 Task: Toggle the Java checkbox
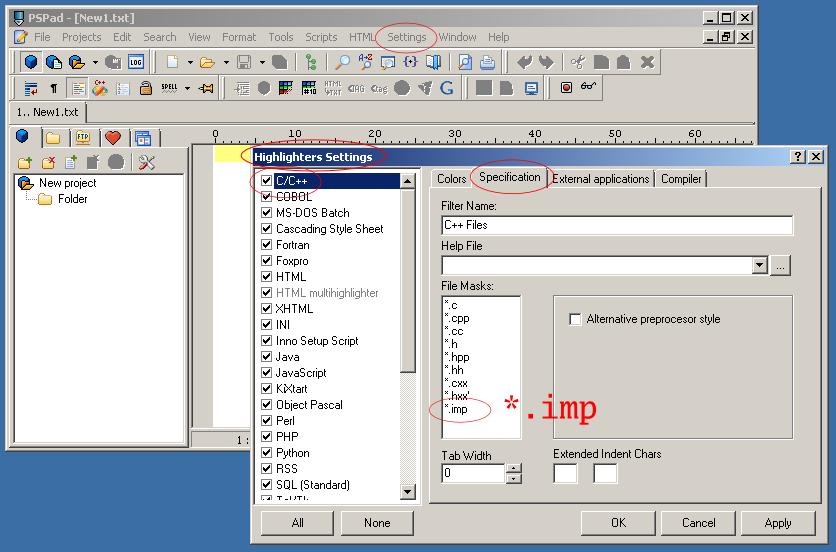click(267, 357)
